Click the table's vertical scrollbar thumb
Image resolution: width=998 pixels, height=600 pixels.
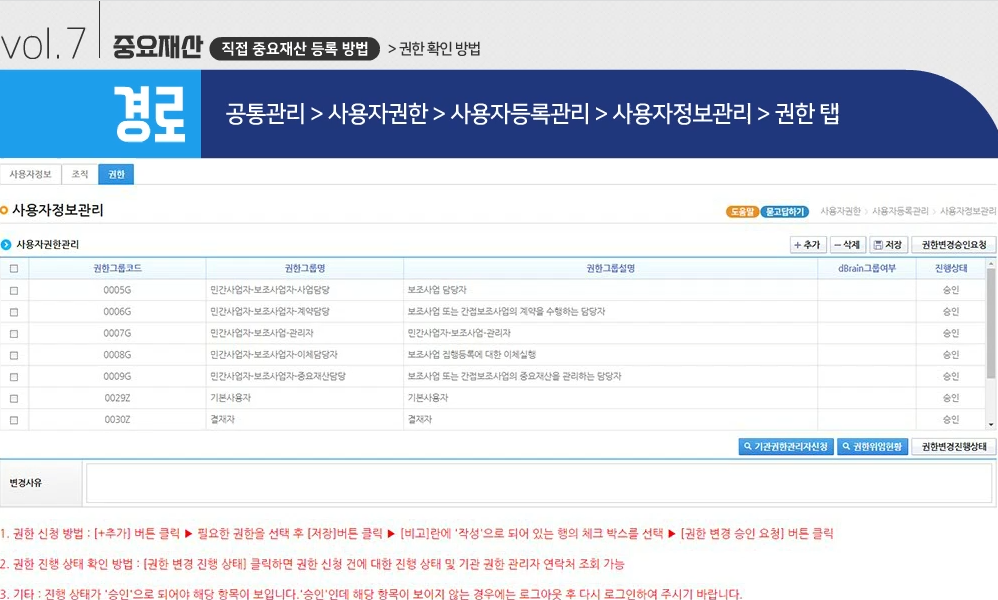click(991, 324)
